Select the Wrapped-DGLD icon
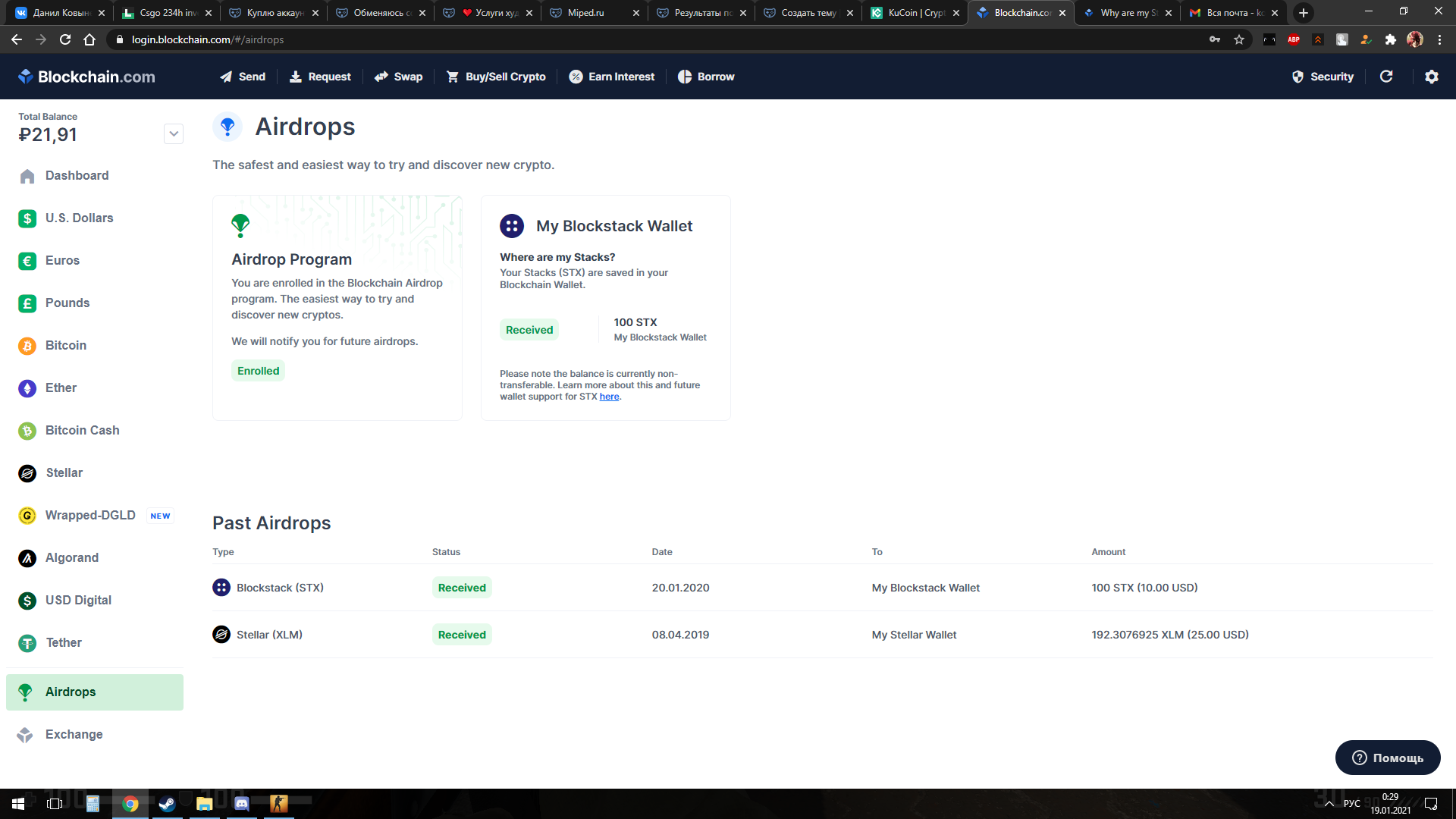The height and width of the screenshot is (819, 1456). pyautogui.click(x=27, y=516)
